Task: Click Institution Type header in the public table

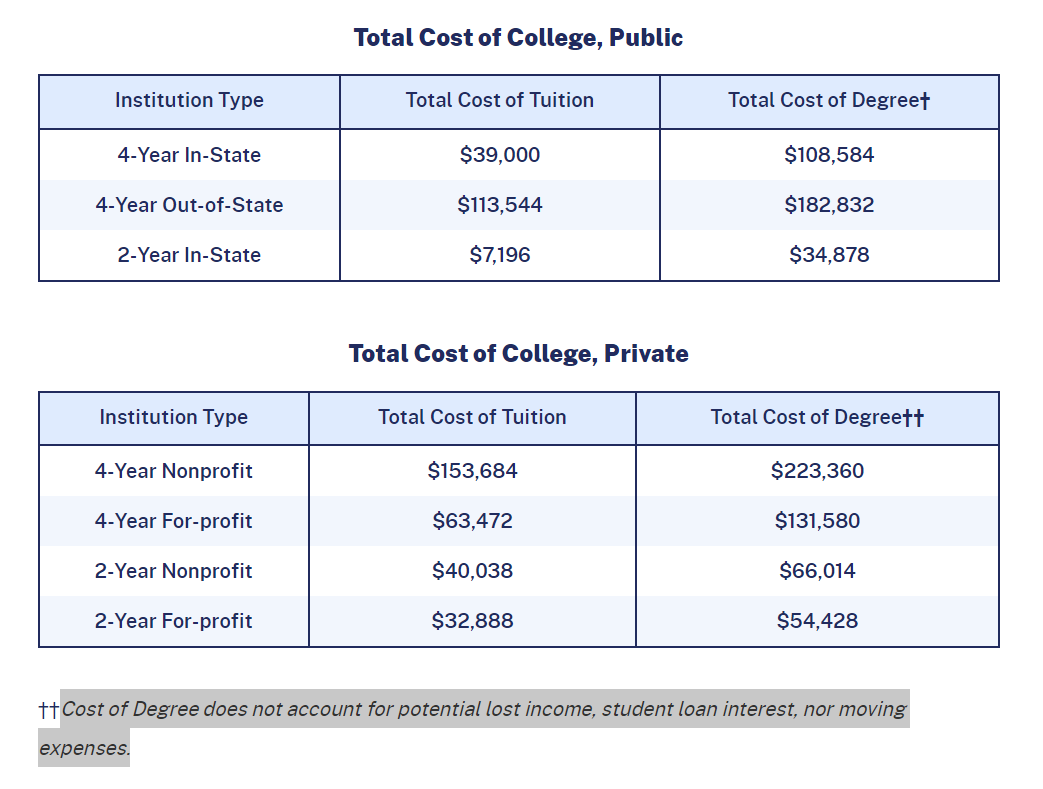Action: (x=189, y=100)
